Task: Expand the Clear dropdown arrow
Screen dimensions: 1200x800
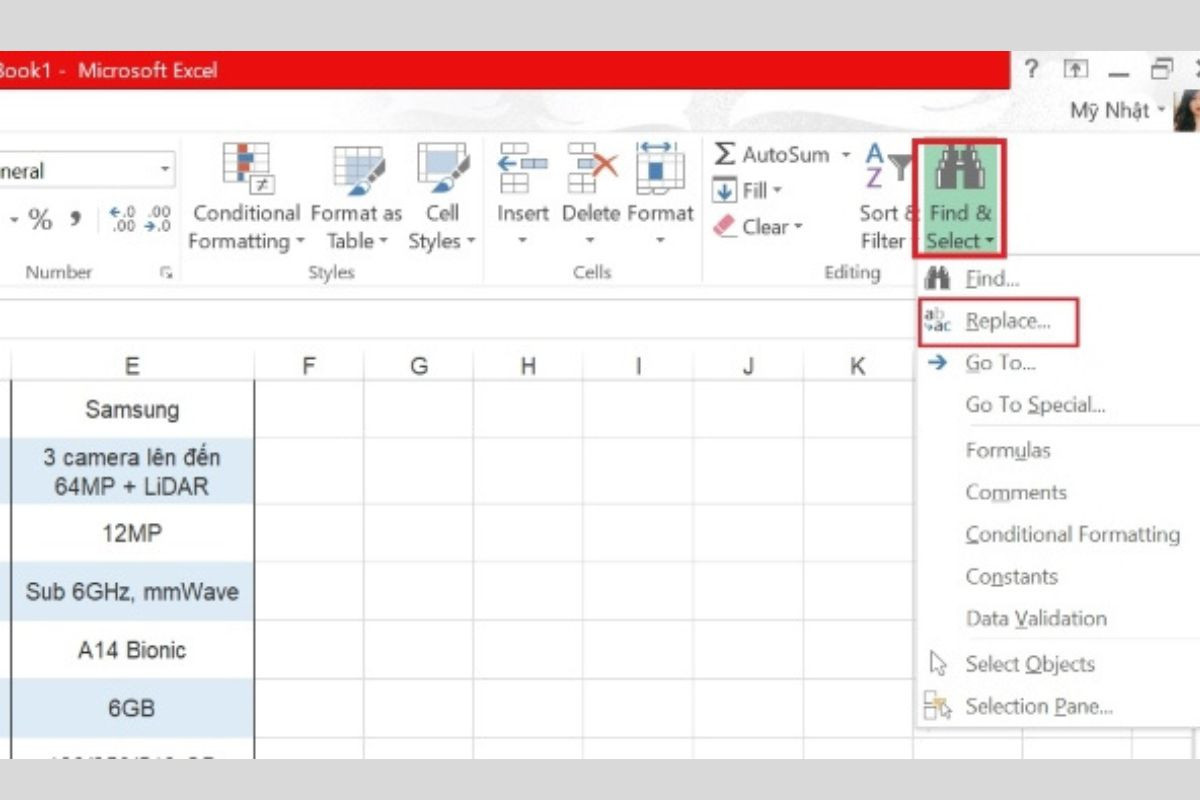Action: [x=798, y=227]
